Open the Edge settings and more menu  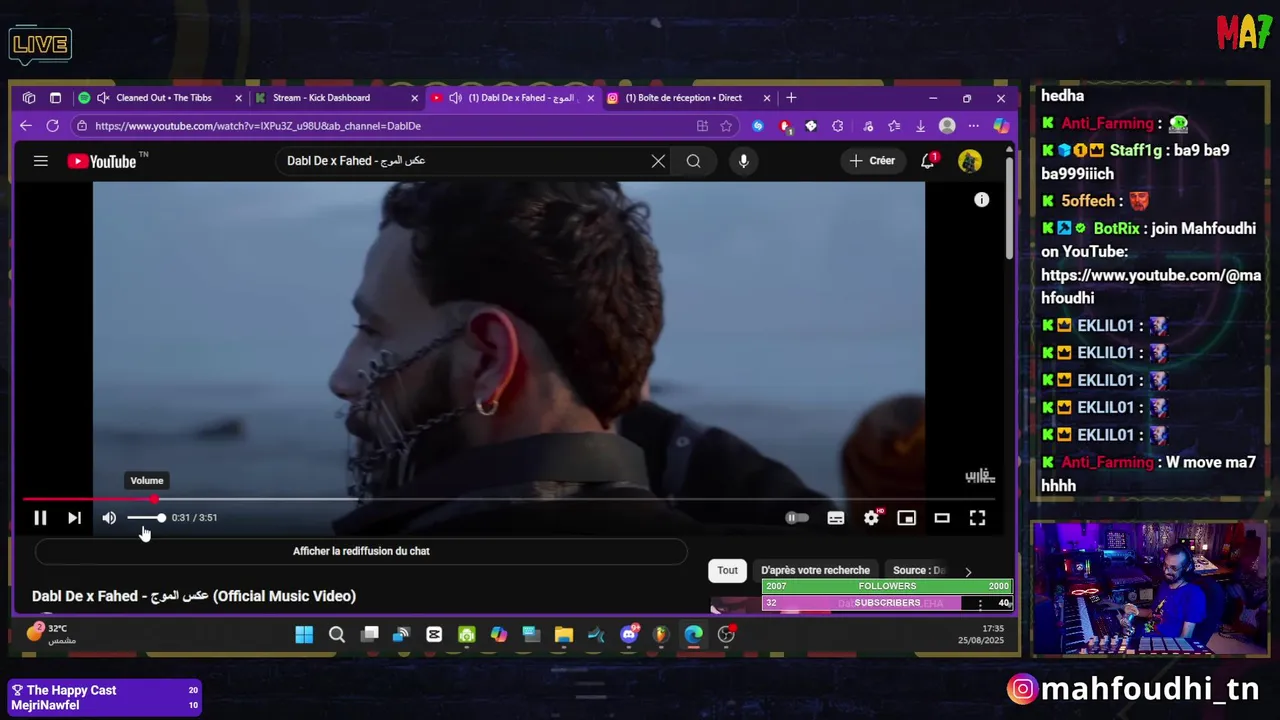coord(974,126)
